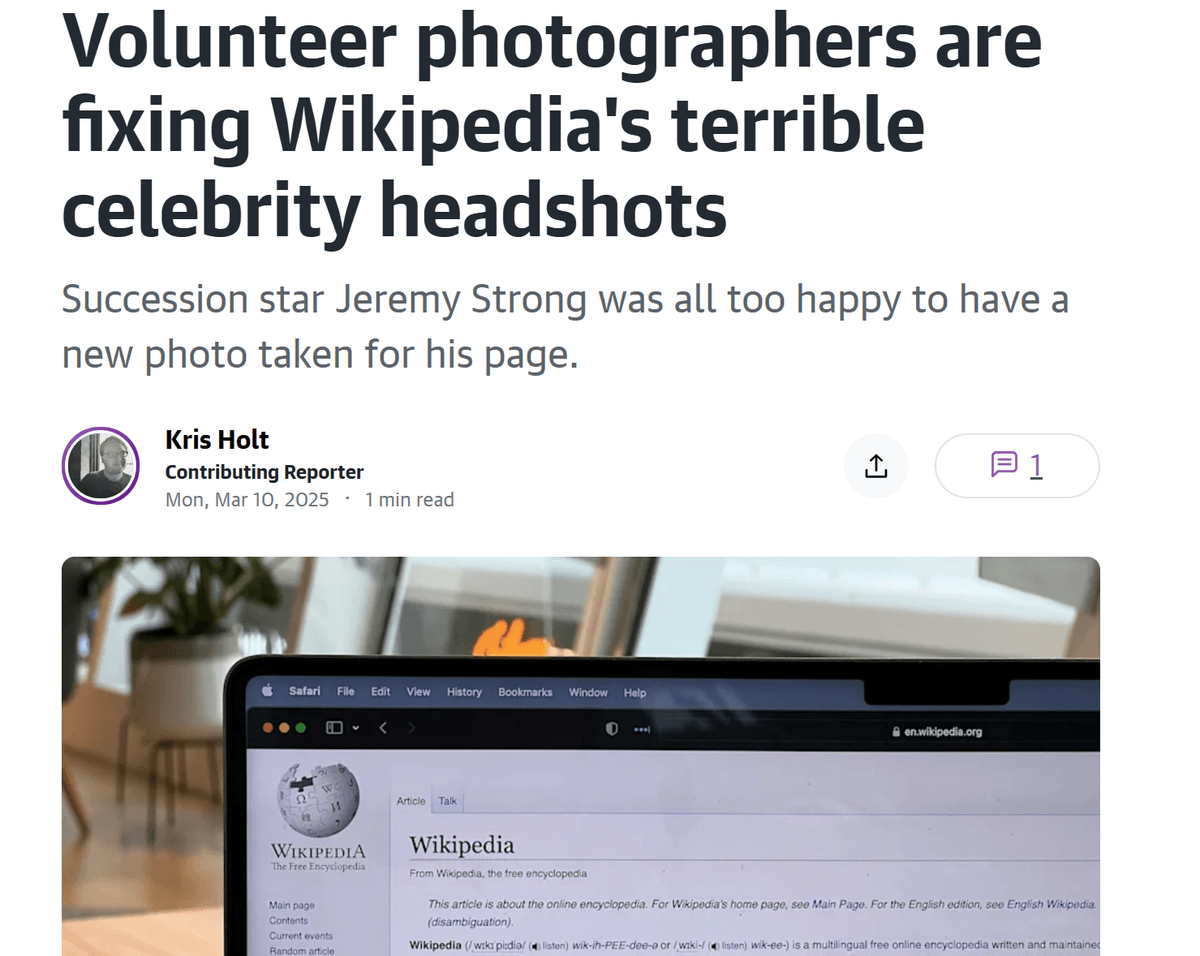
Task: Open the Bookmarks menu in Safari
Action: tap(525, 692)
